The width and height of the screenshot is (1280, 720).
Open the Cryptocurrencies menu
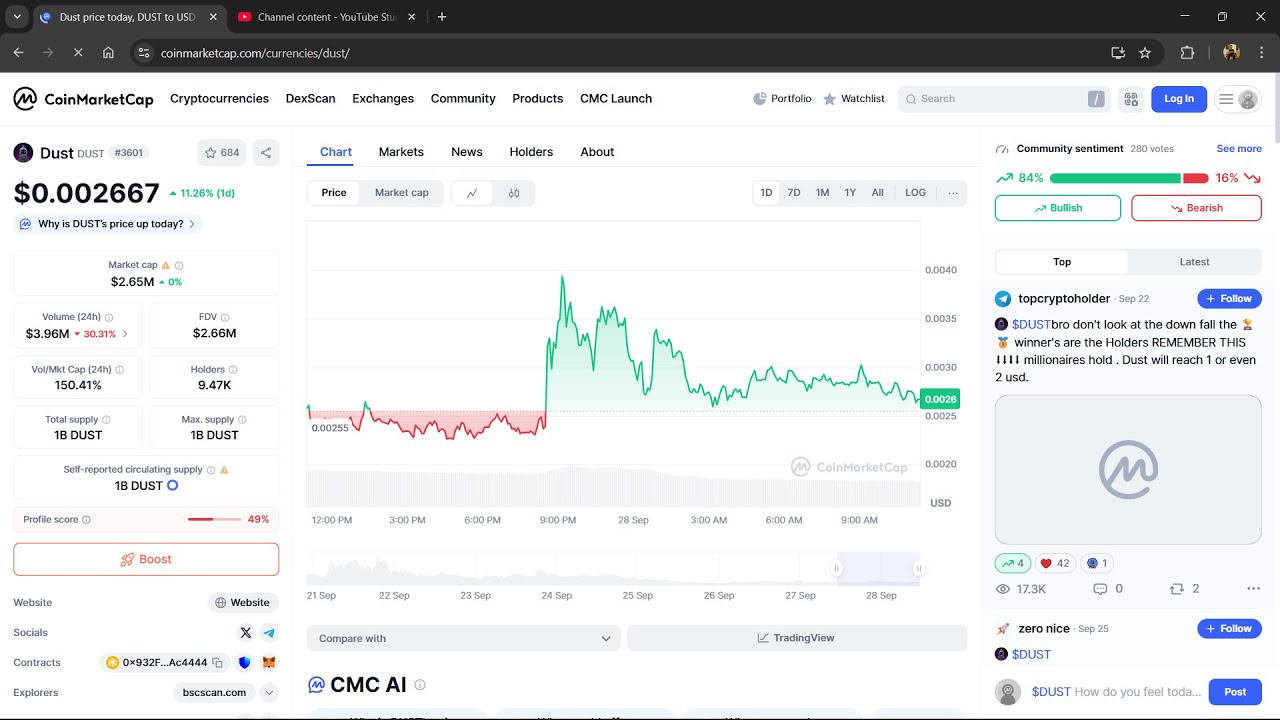(219, 99)
